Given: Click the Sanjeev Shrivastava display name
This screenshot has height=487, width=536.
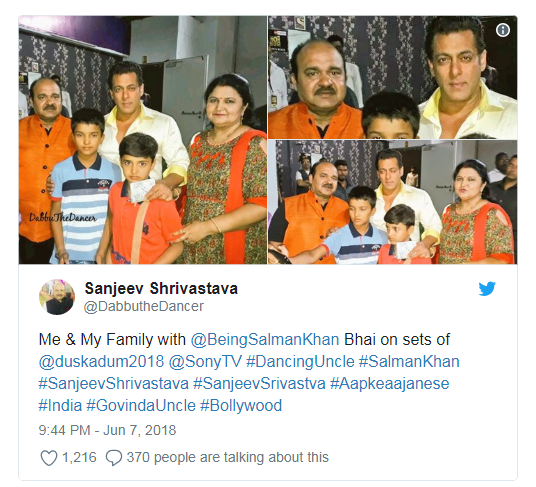Looking at the screenshot, I should (161, 288).
